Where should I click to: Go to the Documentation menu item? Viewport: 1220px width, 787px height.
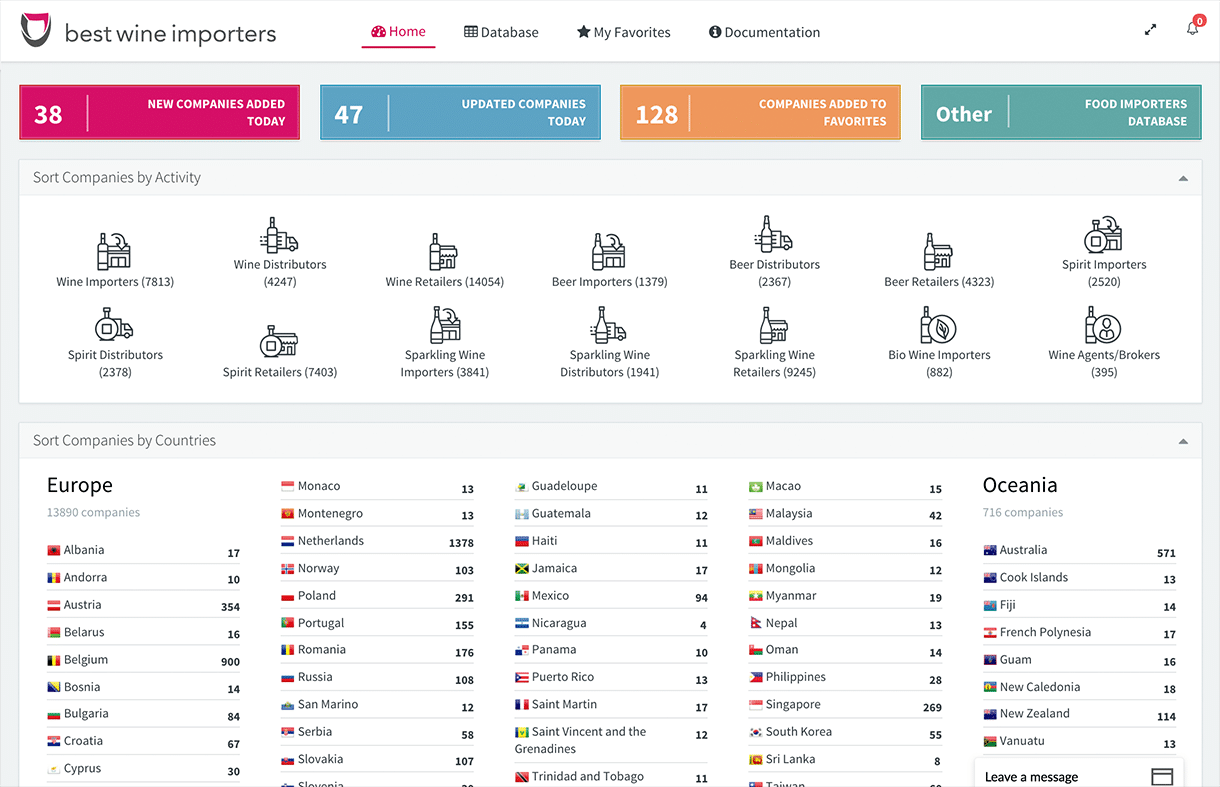click(x=764, y=32)
